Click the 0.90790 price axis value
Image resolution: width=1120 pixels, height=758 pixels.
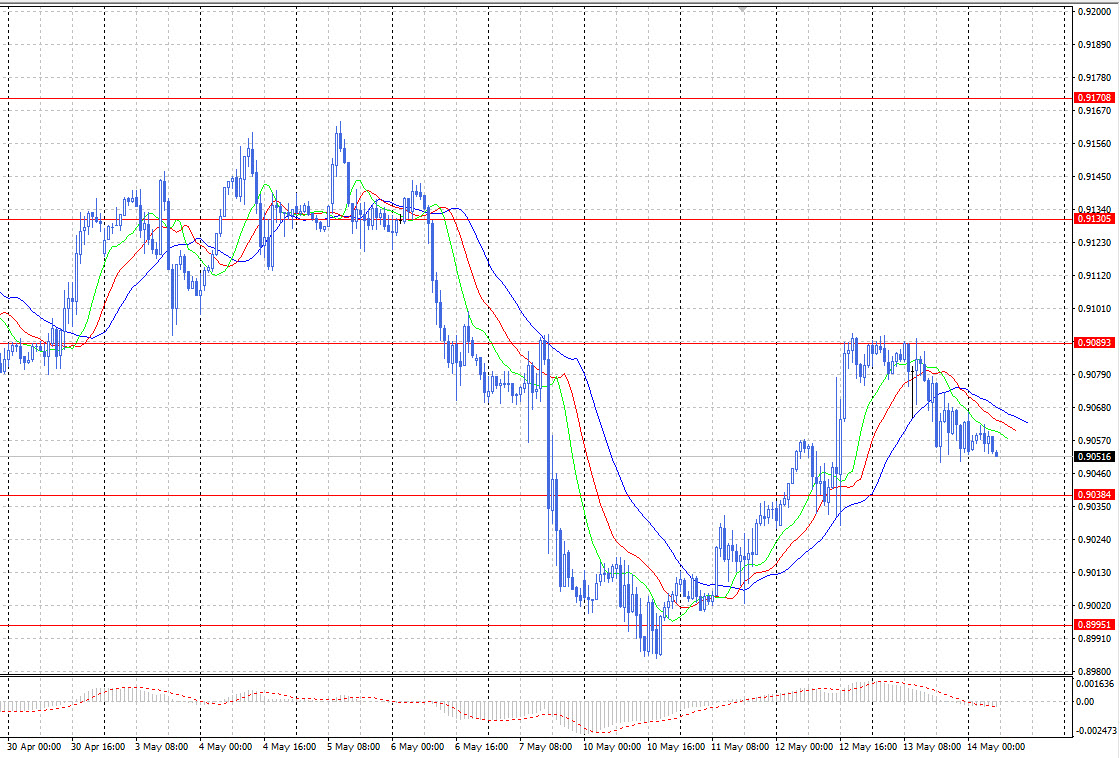point(1094,375)
